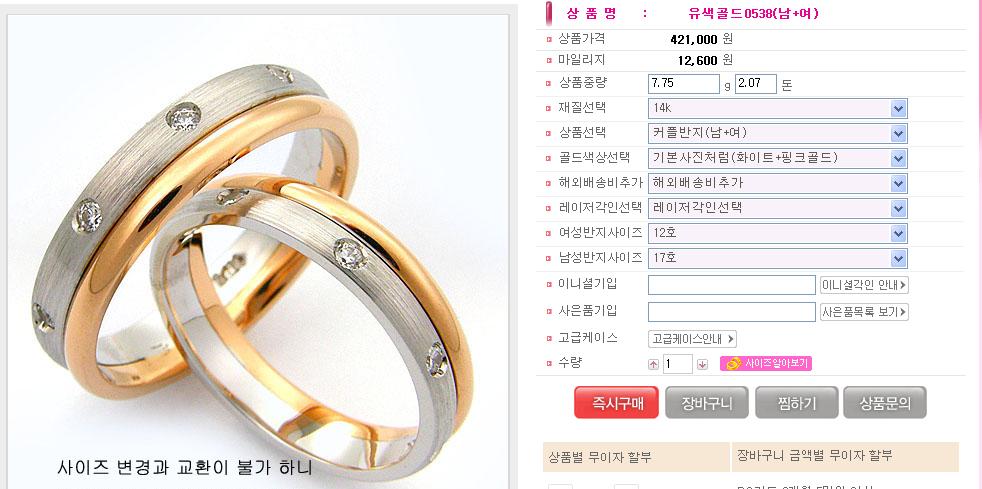Expand the 해외배송비추가 dropdown
Viewport: 982px width, 489px height.
(x=777, y=183)
